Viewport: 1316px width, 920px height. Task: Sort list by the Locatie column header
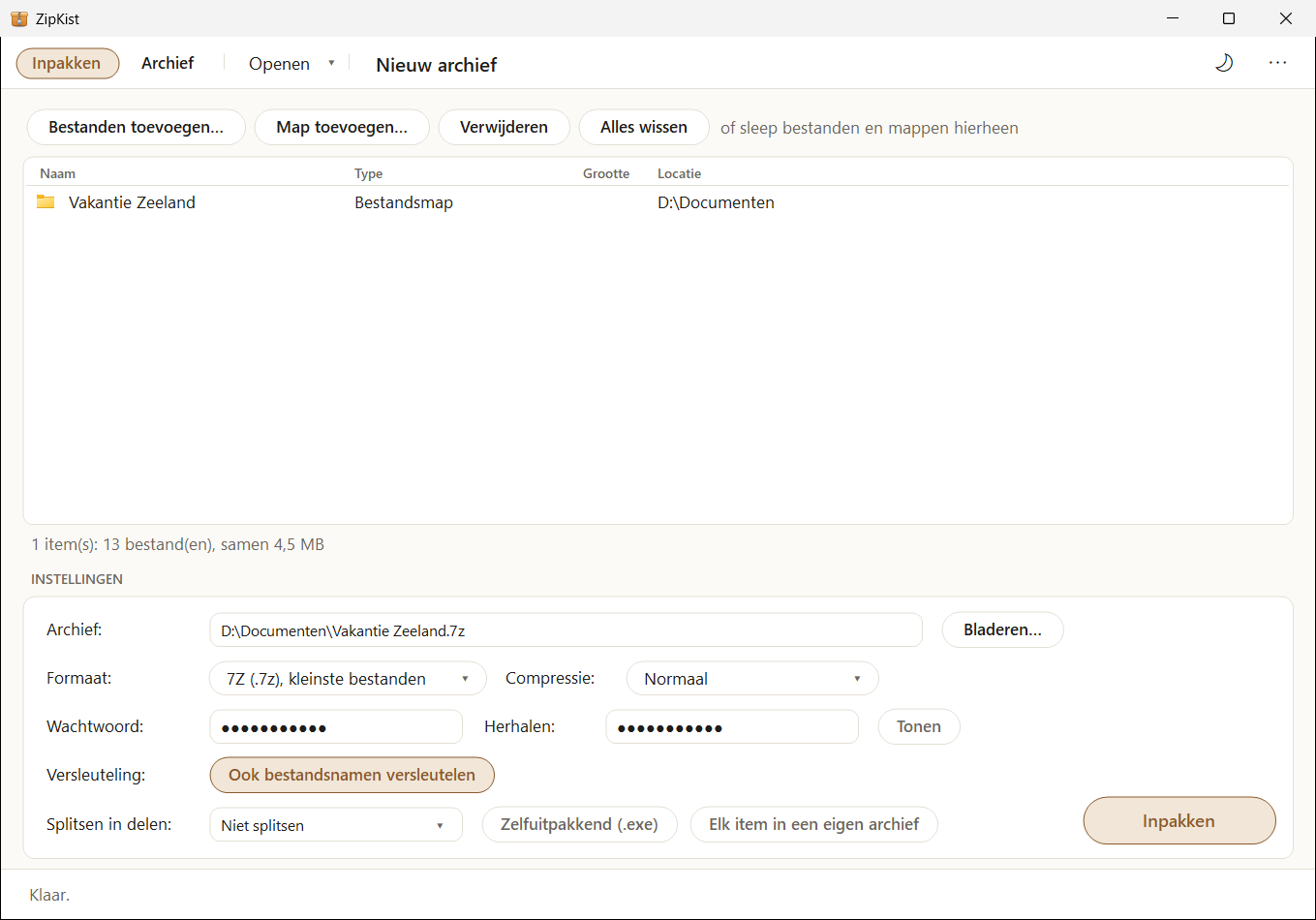click(x=679, y=173)
